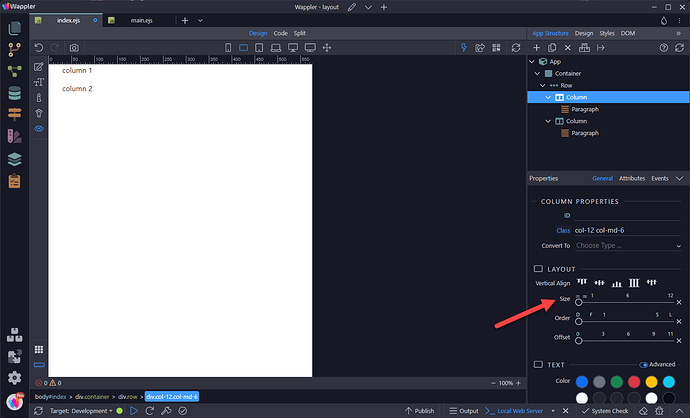The image size is (690, 418).
Task: Open the Target: Development dropdown
Action: point(81,411)
